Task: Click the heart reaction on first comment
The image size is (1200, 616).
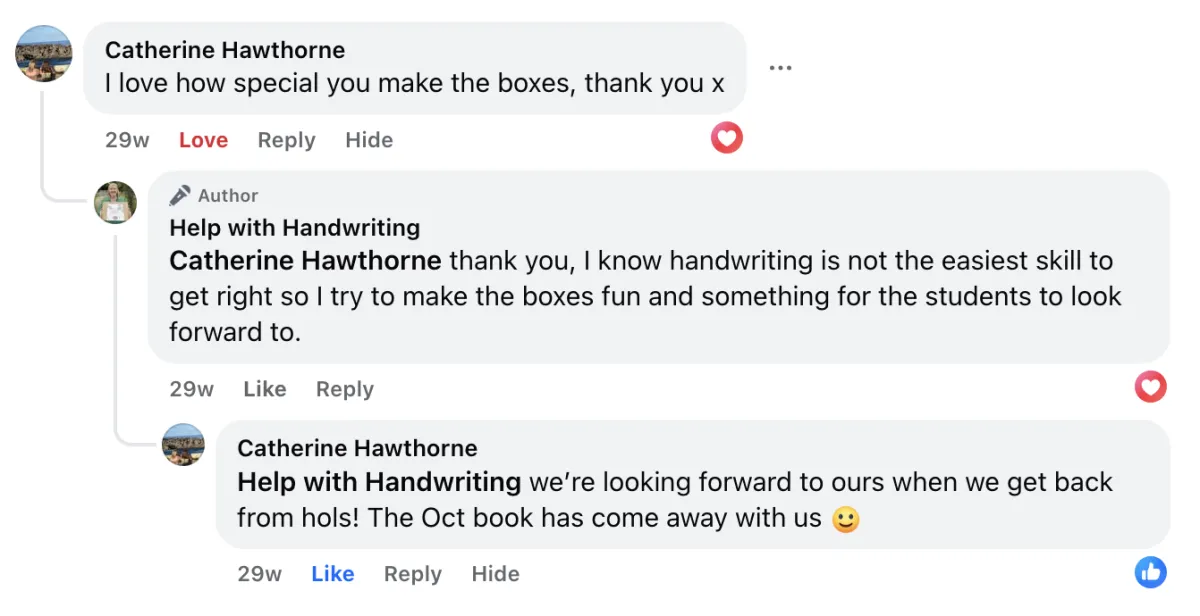Action: point(727,138)
